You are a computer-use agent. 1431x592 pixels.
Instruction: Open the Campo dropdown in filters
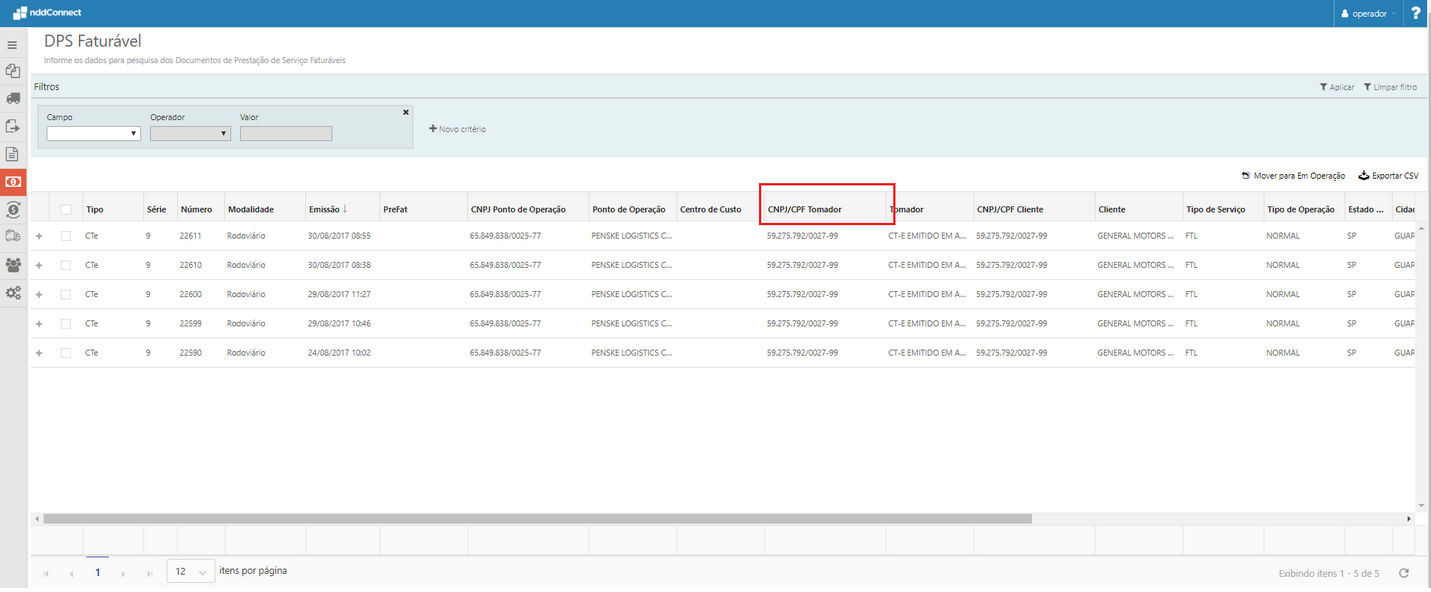click(x=93, y=133)
